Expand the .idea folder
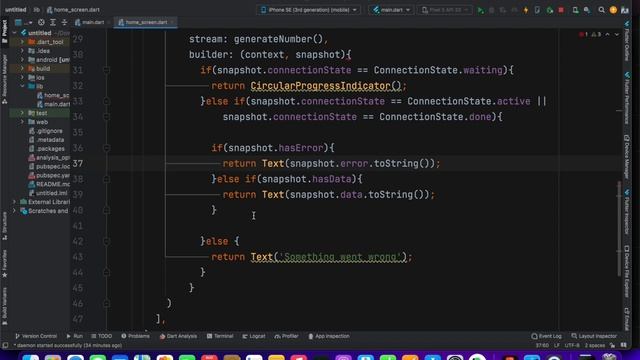Image resolution: width=640 pixels, height=360 pixels. coord(22,51)
